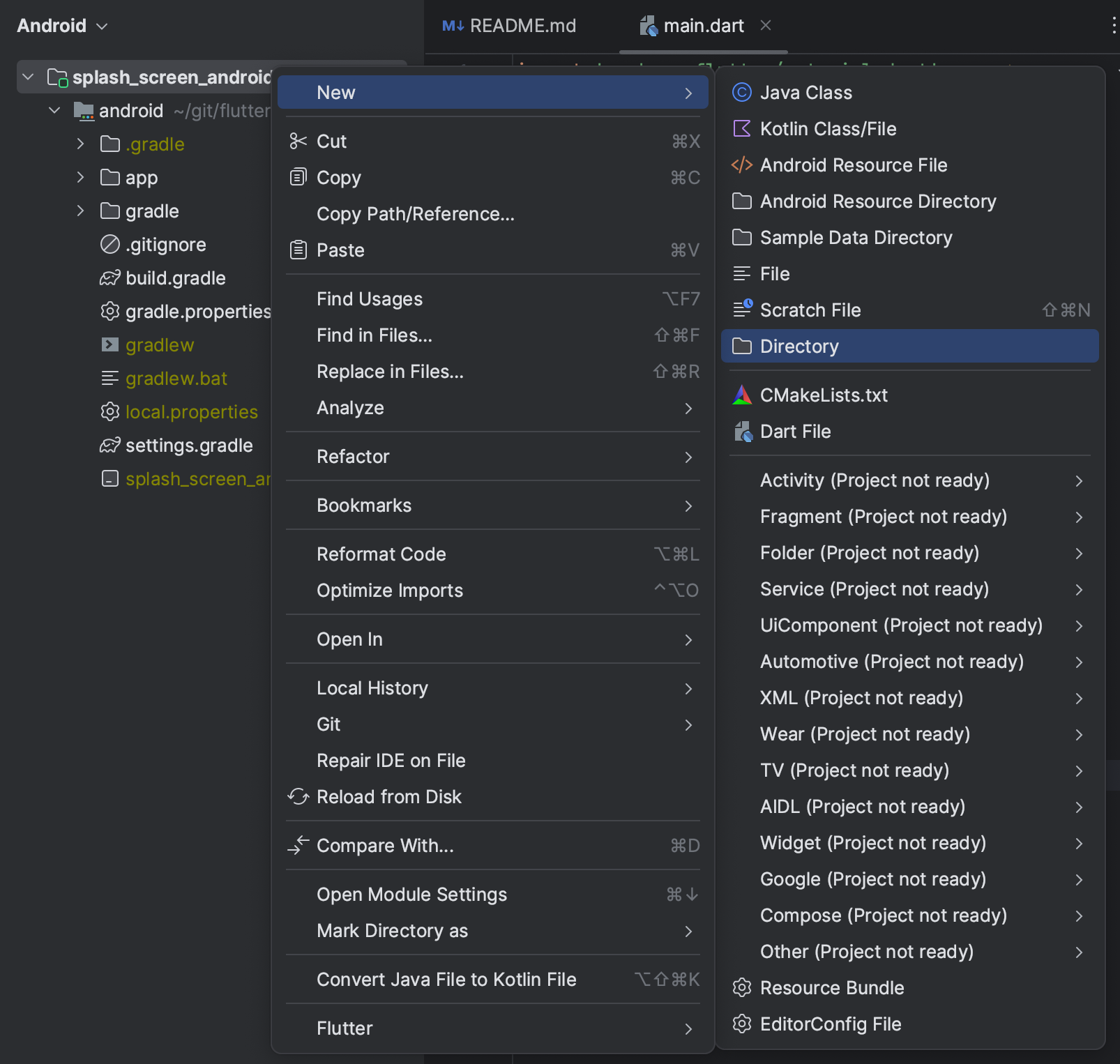1120x1064 pixels.
Task: Click the Compare With arrows icon
Action: [x=298, y=845]
